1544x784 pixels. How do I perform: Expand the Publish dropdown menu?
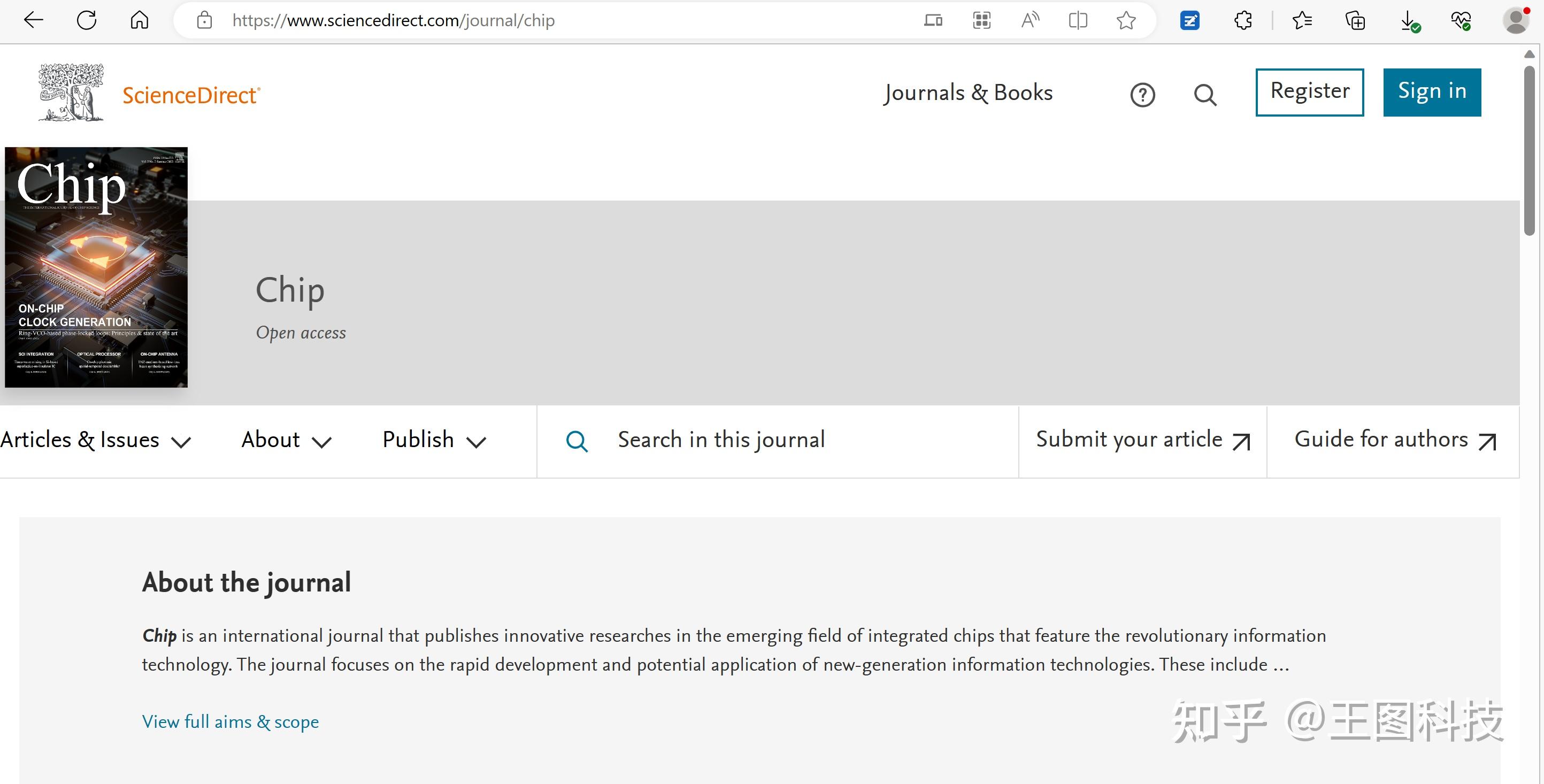(x=434, y=441)
